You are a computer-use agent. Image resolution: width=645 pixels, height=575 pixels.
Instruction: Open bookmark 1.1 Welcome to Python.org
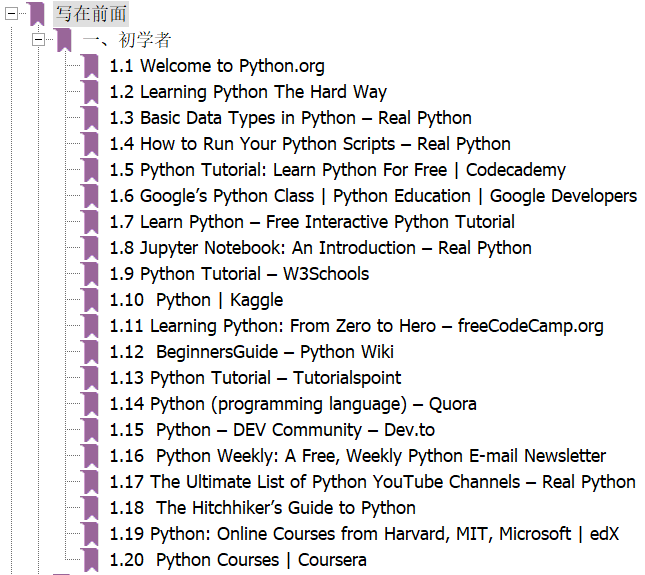click(x=217, y=66)
